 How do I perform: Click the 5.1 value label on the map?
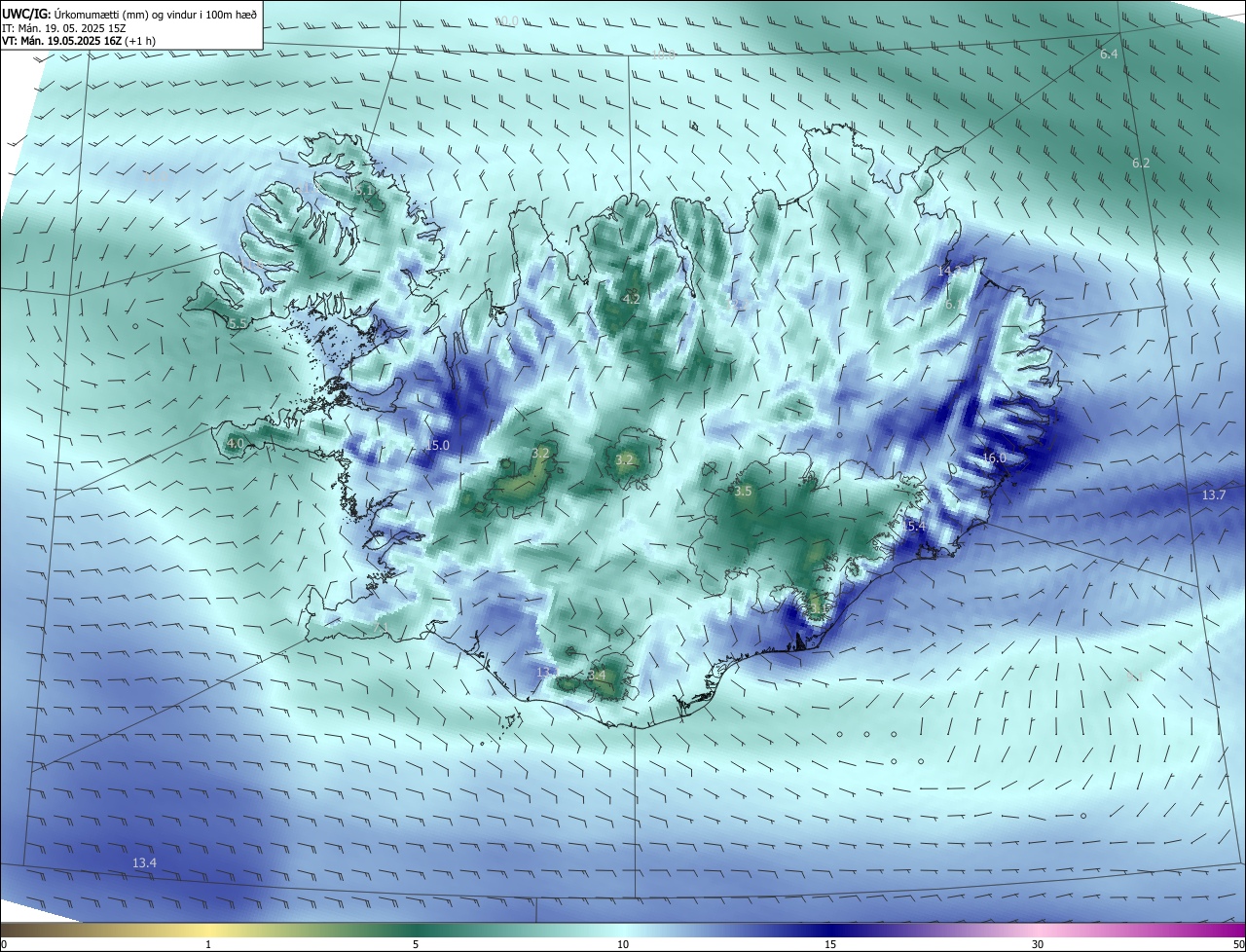pyautogui.click(x=364, y=192)
